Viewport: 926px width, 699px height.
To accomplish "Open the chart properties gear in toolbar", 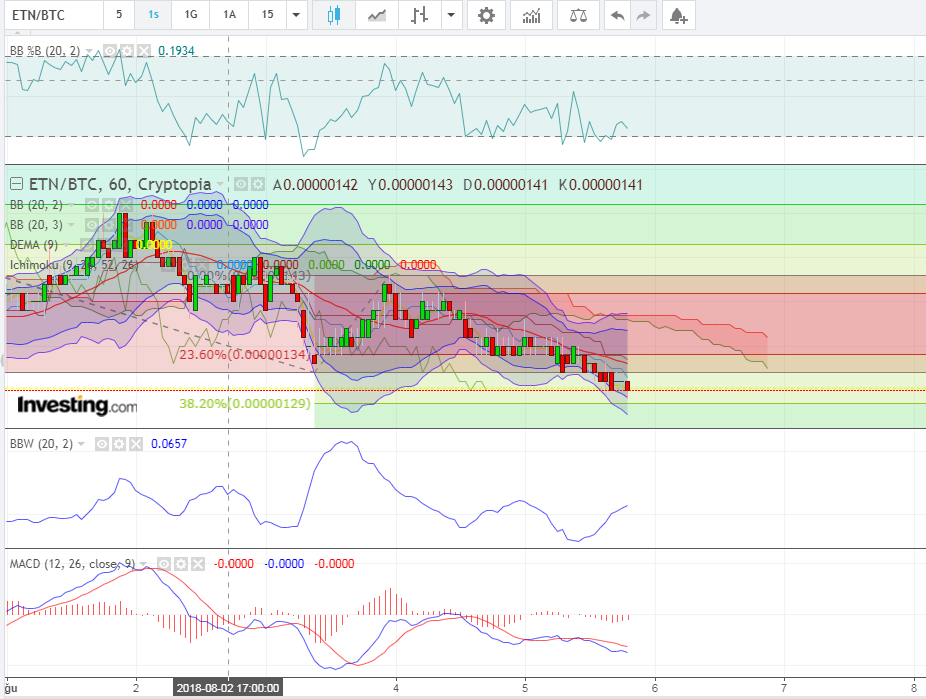I will coord(486,15).
